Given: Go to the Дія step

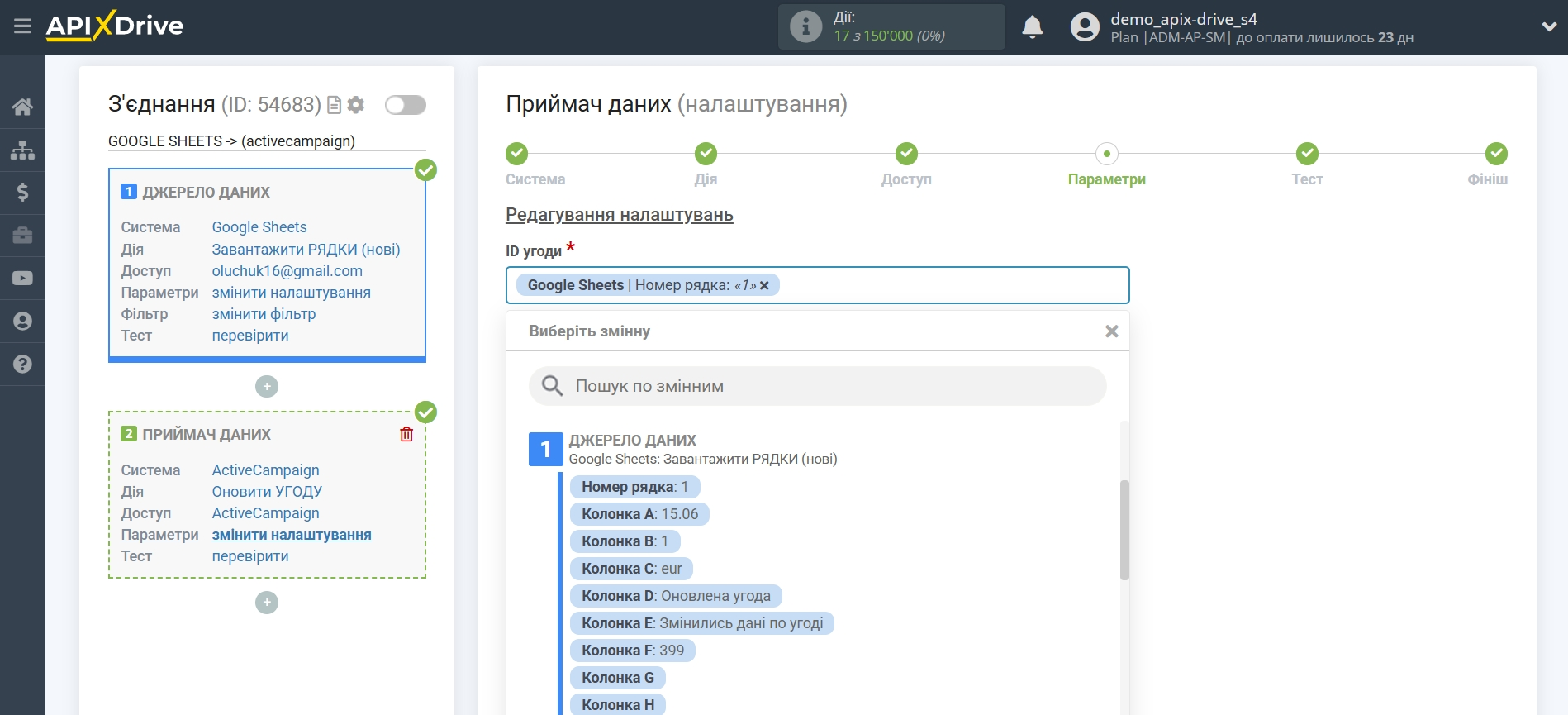Looking at the screenshot, I should (706, 164).
